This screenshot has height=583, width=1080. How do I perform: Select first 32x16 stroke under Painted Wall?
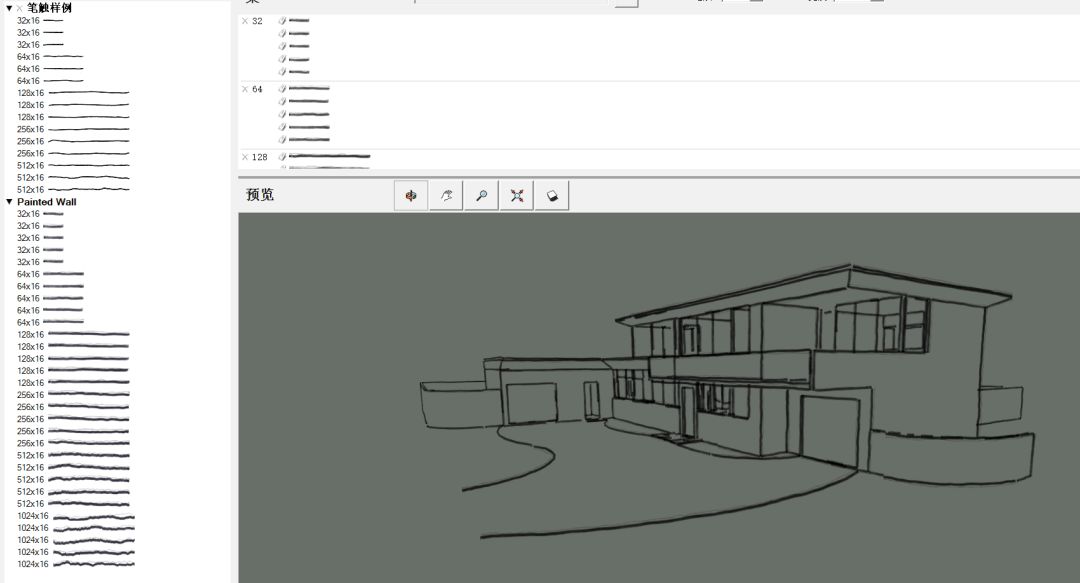pyautogui.click(x=40, y=214)
